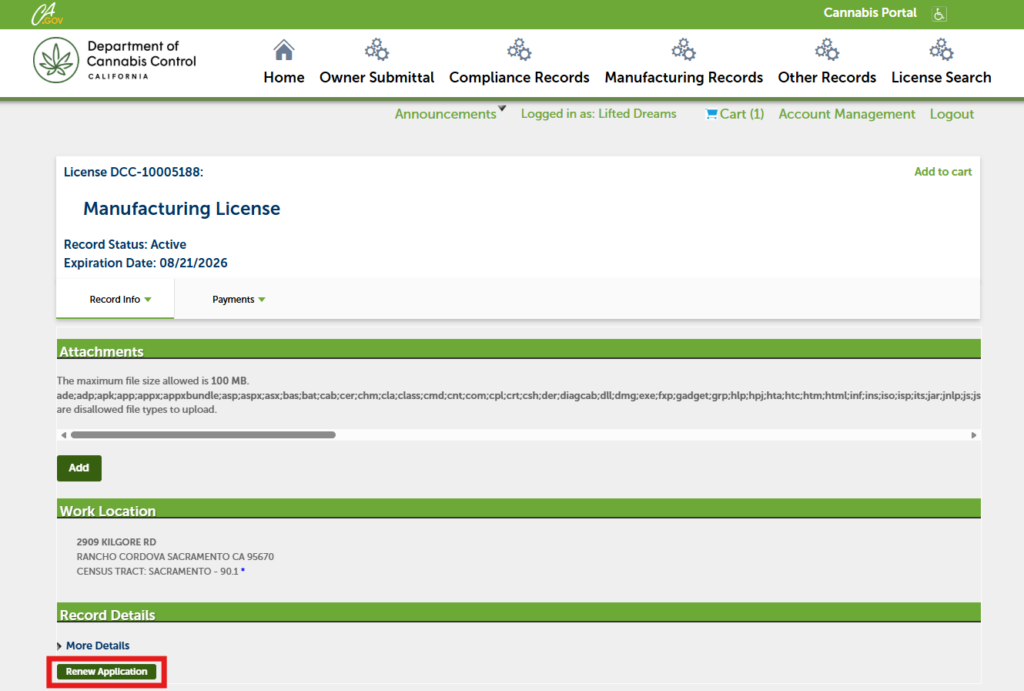The image size is (1024, 691).
Task: Open the shopping cart icon
Action: pyautogui.click(x=711, y=114)
